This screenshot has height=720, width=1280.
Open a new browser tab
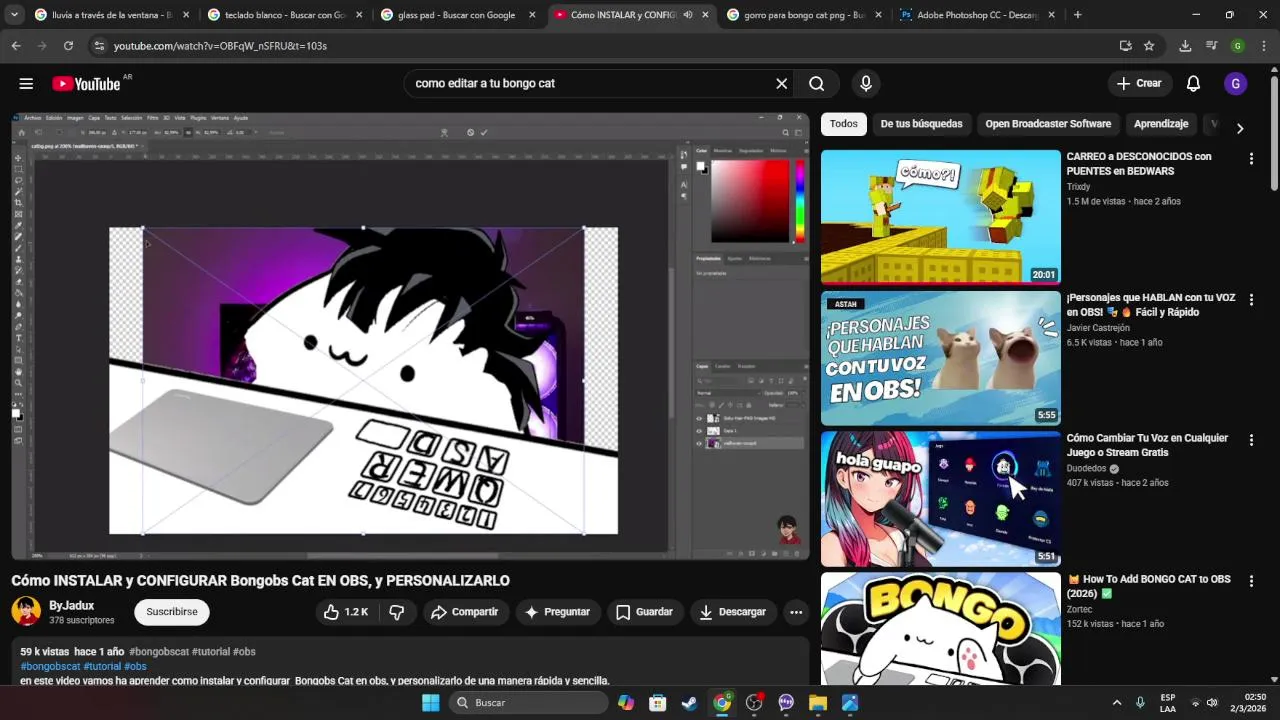[x=1077, y=15]
